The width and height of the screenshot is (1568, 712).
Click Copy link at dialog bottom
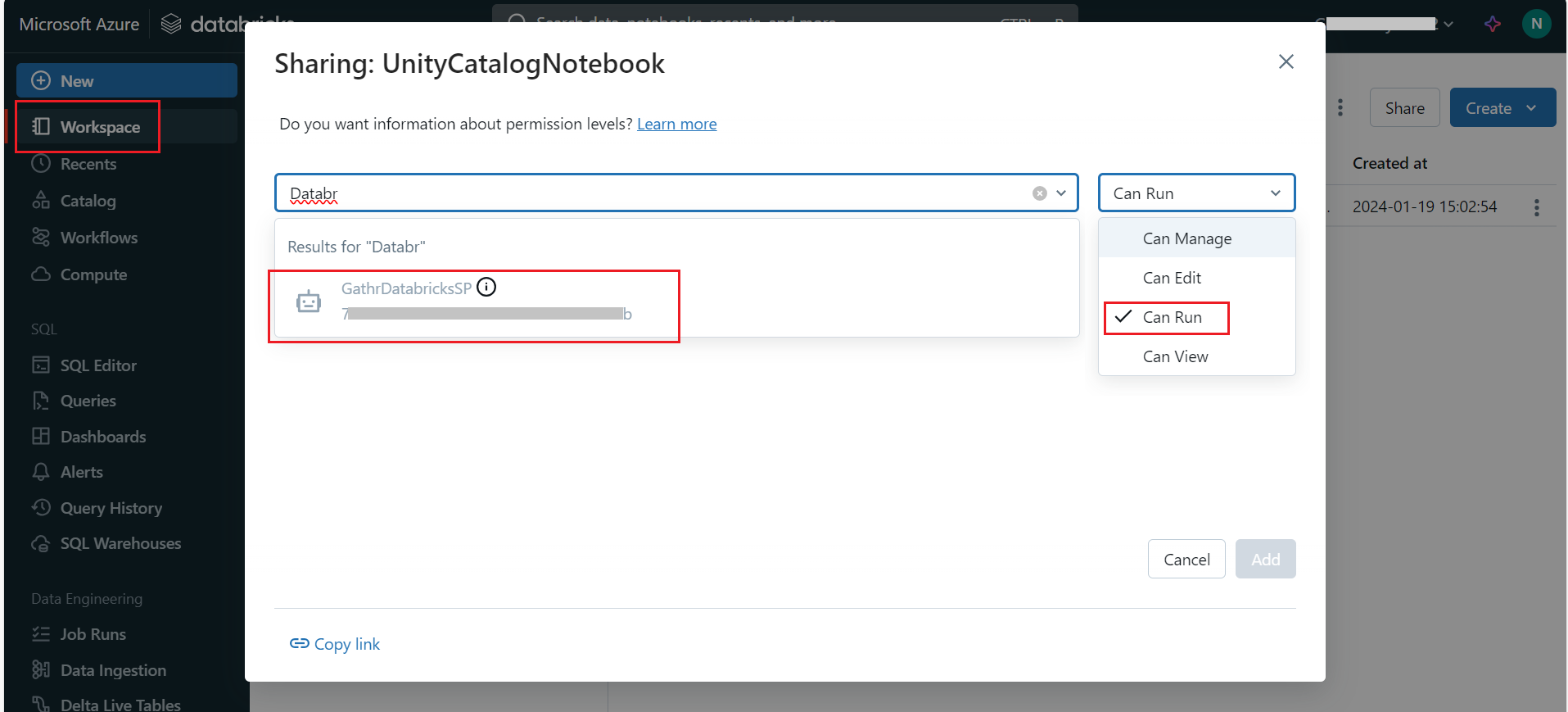click(335, 644)
